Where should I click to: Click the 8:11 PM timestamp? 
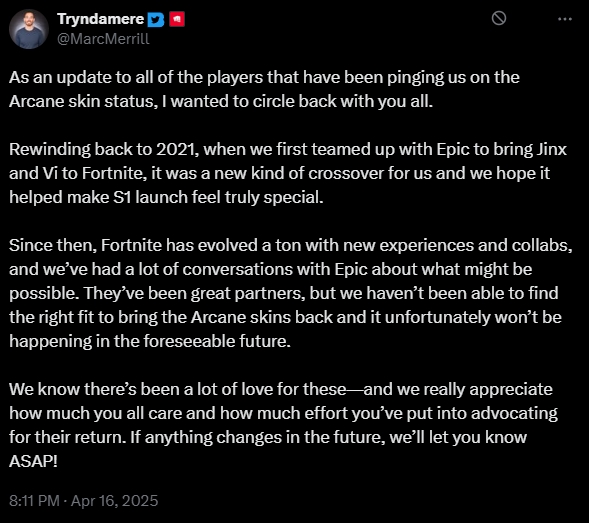point(34,501)
